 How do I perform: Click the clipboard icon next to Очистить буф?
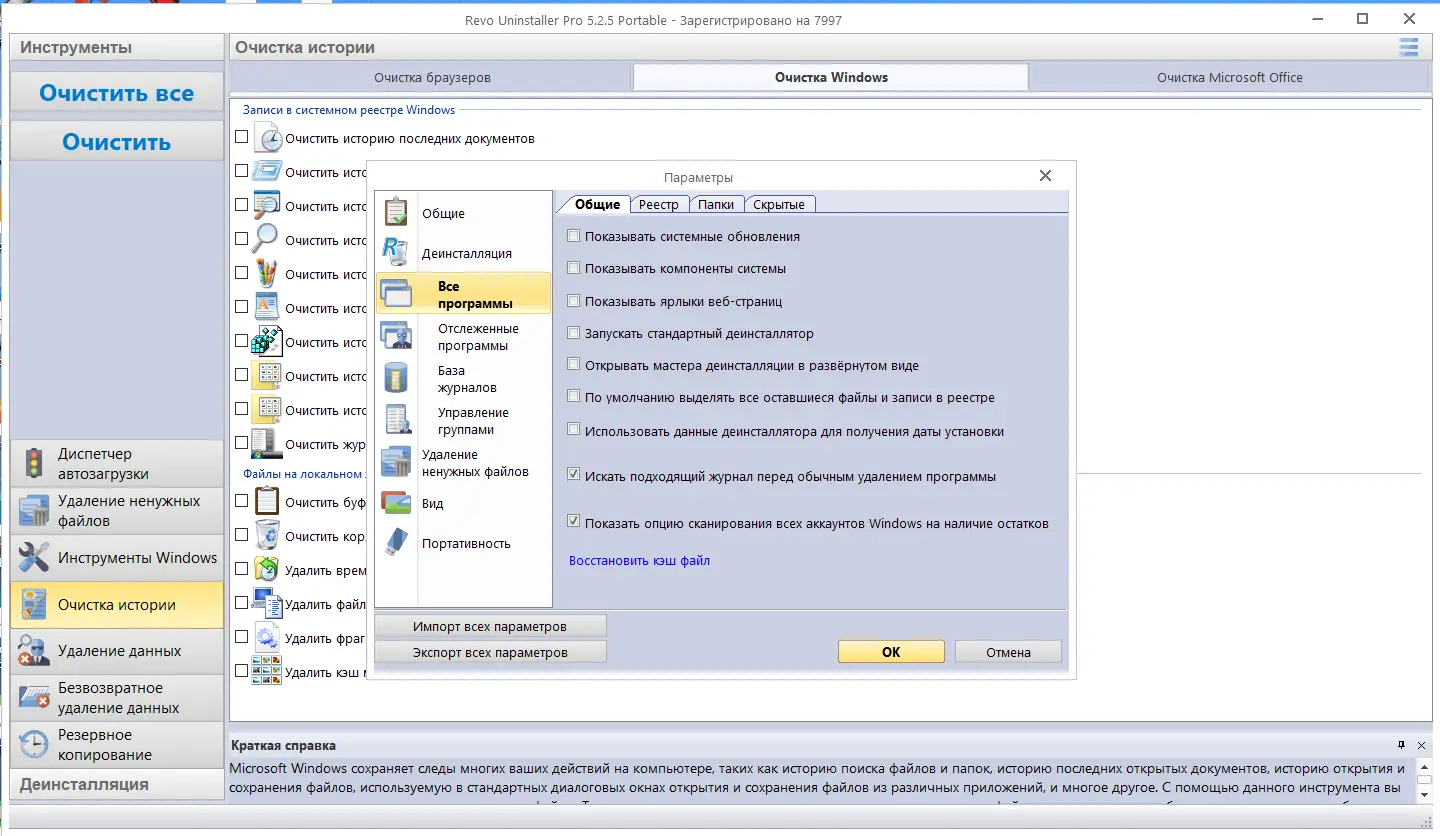(267, 501)
